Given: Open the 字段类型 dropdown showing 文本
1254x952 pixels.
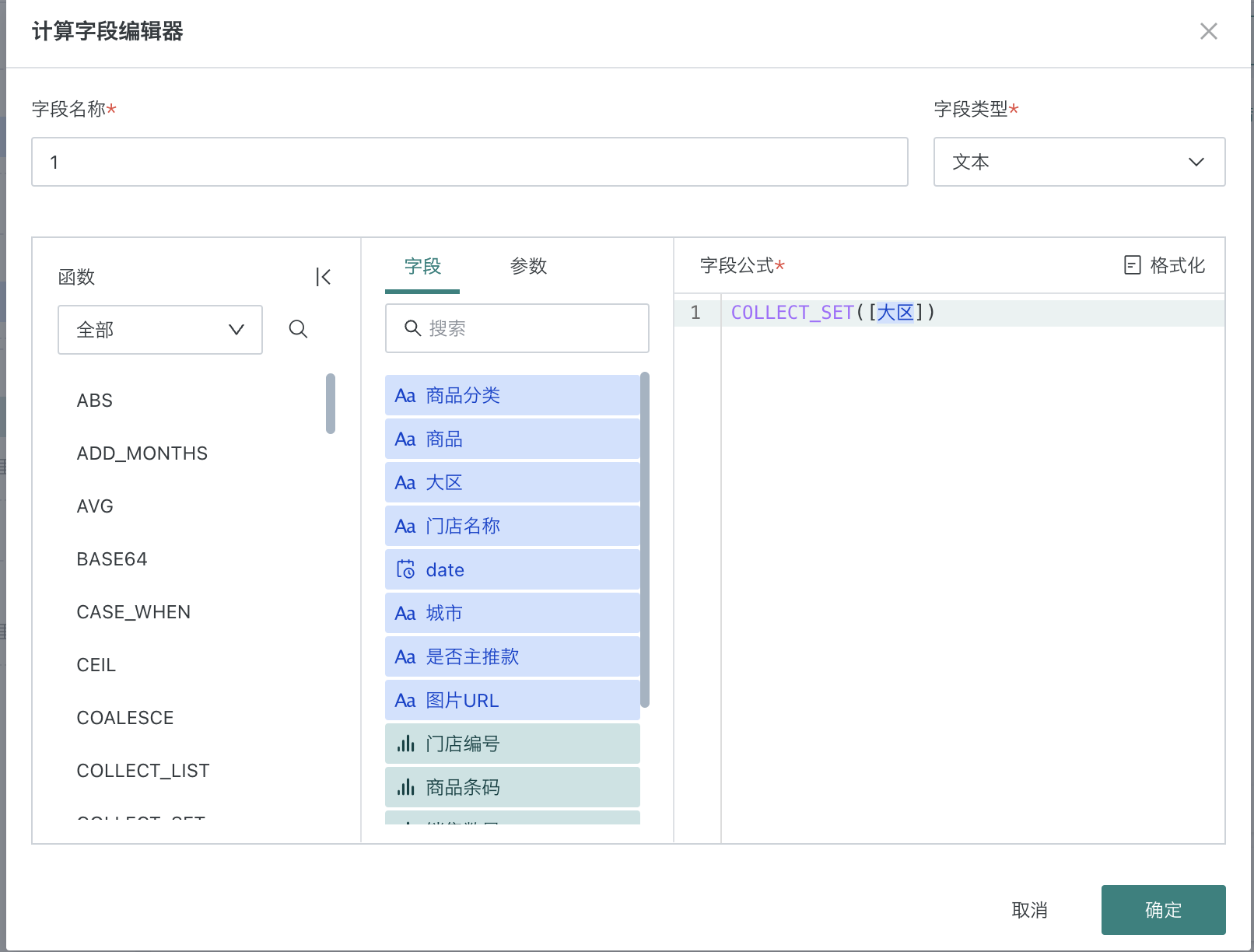Looking at the screenshot, I should point(1079,162).
